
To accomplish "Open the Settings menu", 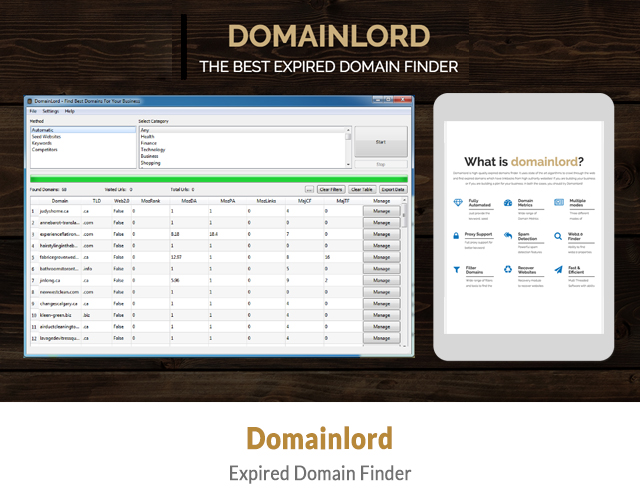I will coord(50,111).
